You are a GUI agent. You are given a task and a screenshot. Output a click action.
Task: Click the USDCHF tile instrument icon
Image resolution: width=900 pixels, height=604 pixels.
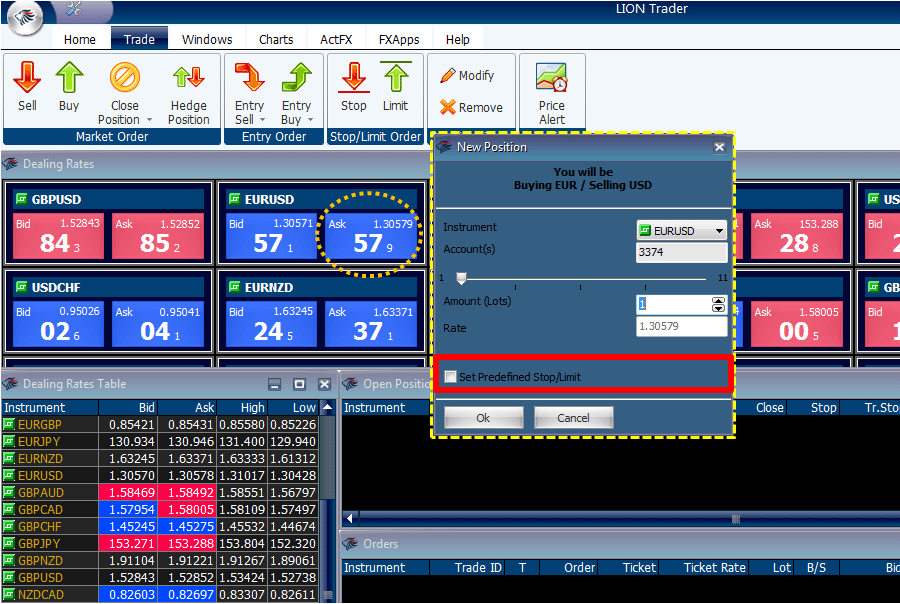click(22, 287)
